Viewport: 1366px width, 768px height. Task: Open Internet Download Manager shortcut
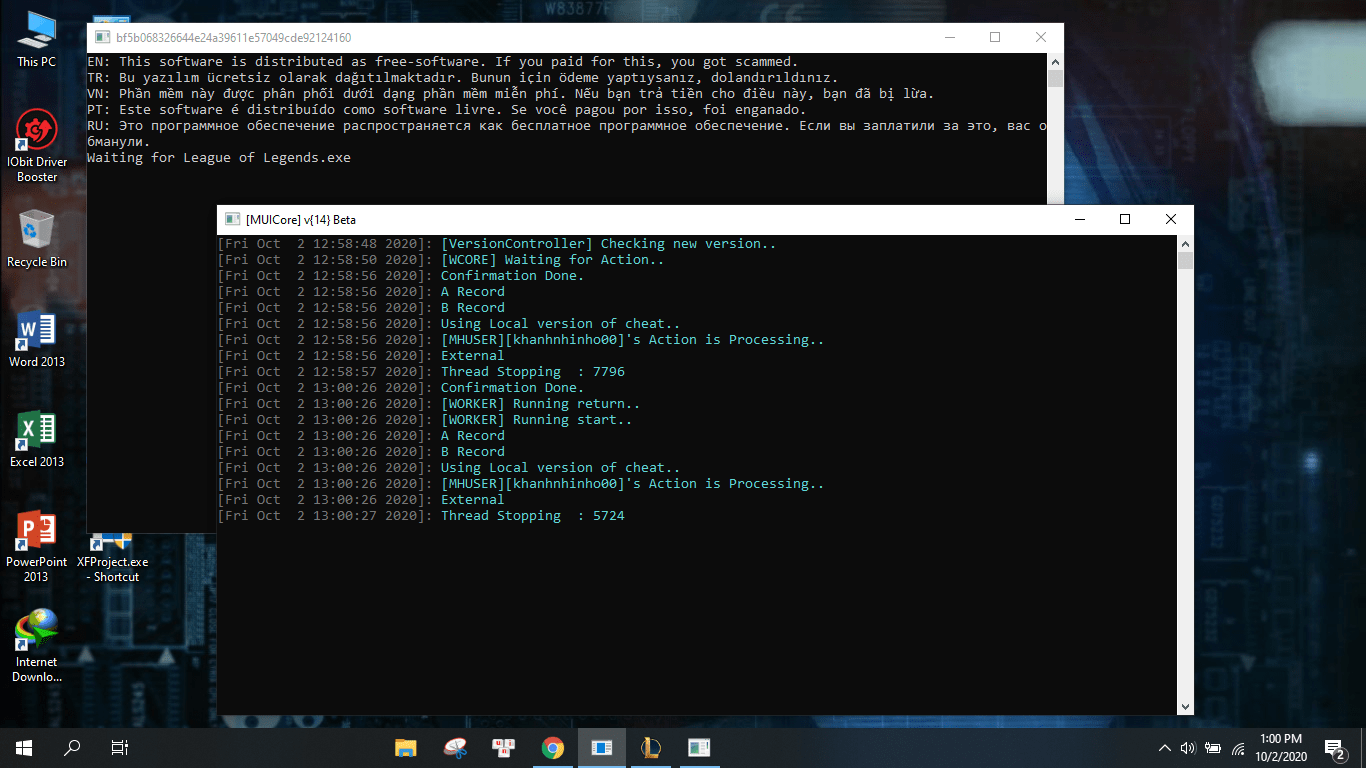tap(37, 646)
